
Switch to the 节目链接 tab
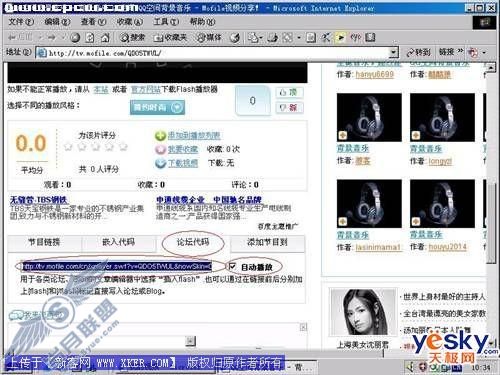44,243
